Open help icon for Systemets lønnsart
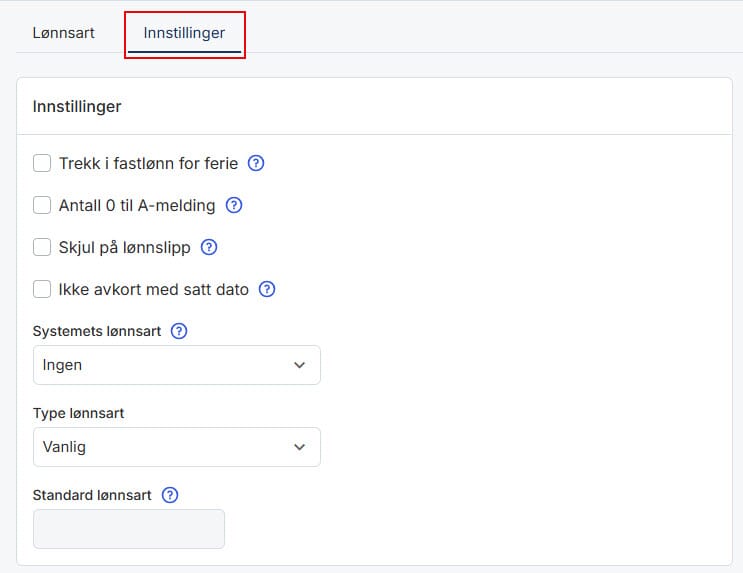 (x=179, y=331)
